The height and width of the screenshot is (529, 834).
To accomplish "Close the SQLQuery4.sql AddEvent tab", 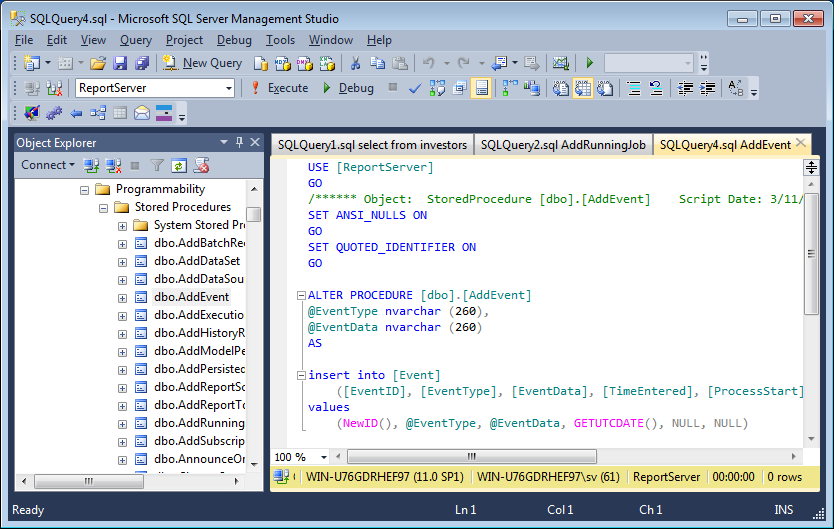I will (x=800, y=142).
